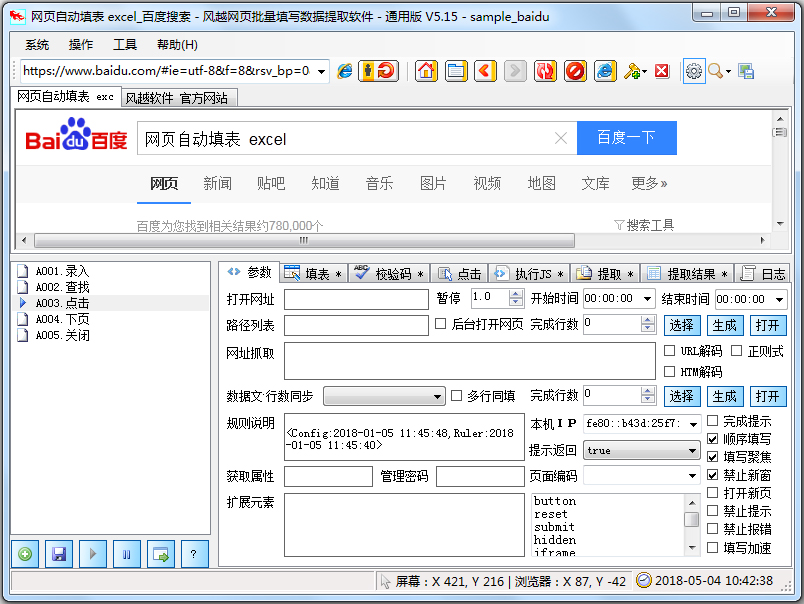Click the add favorite star icon
Screen dimensions: 804x604
click(632, 71)
